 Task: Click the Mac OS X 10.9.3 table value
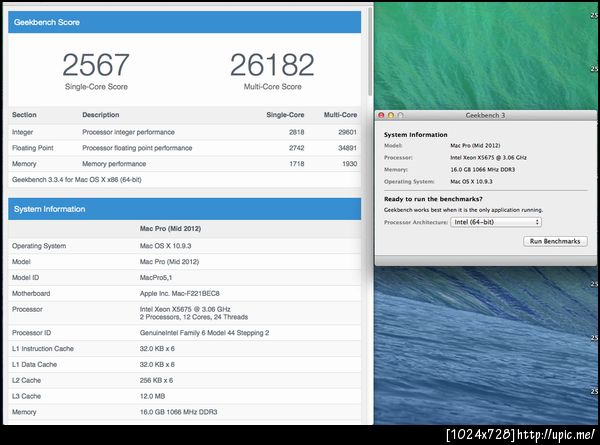click(x=165, y=246)
